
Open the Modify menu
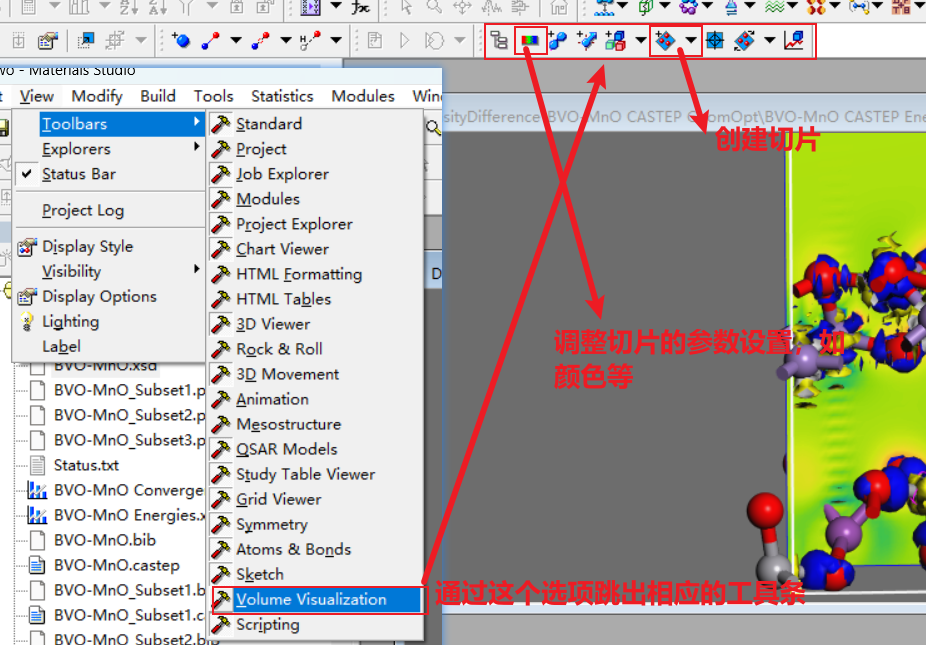pyautogui.click(x=97, y=96)
